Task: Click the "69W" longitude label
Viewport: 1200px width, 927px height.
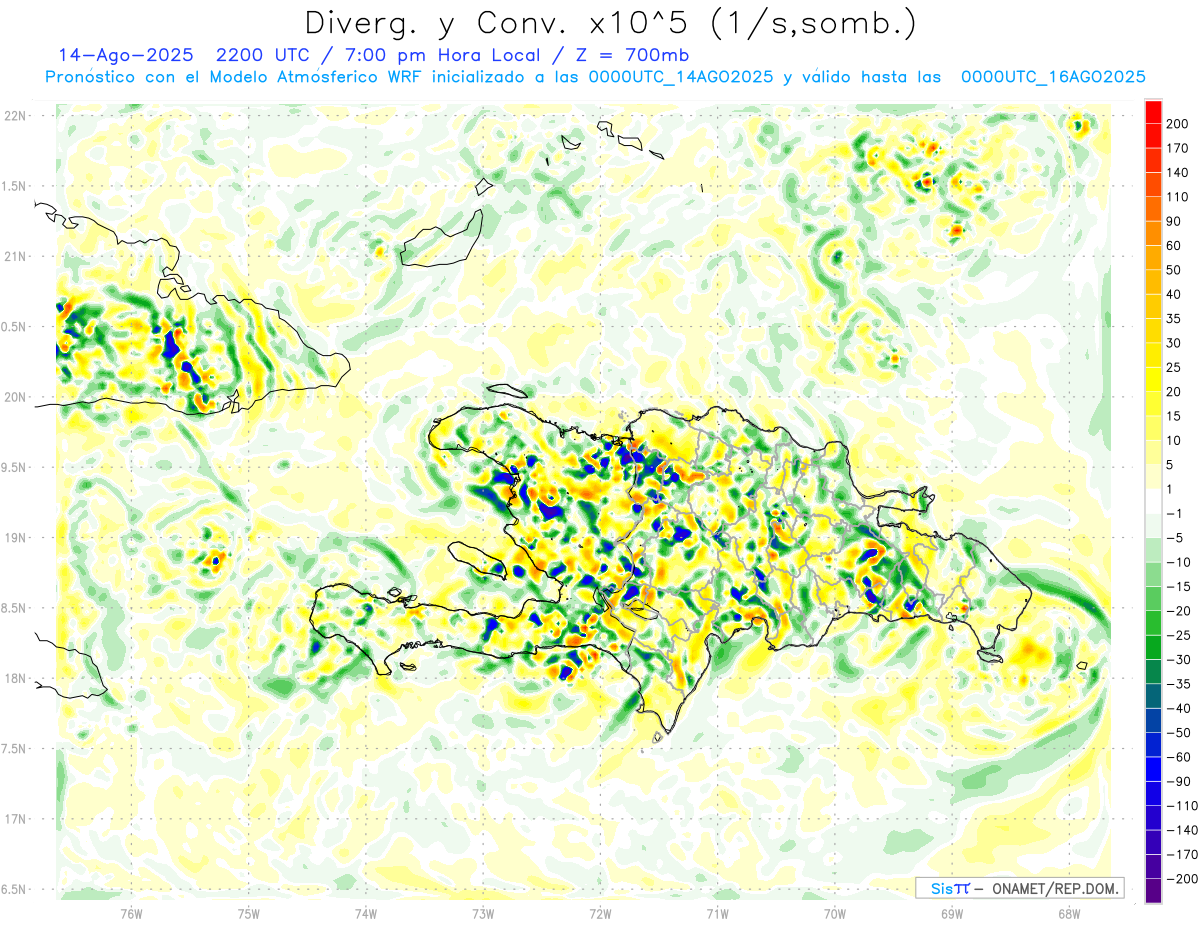Action: pos(951,913)
